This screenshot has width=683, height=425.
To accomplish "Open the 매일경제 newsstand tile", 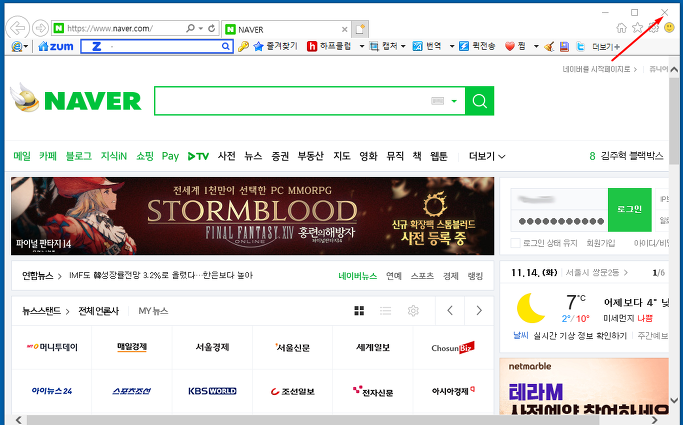I will tap(132, 347).
